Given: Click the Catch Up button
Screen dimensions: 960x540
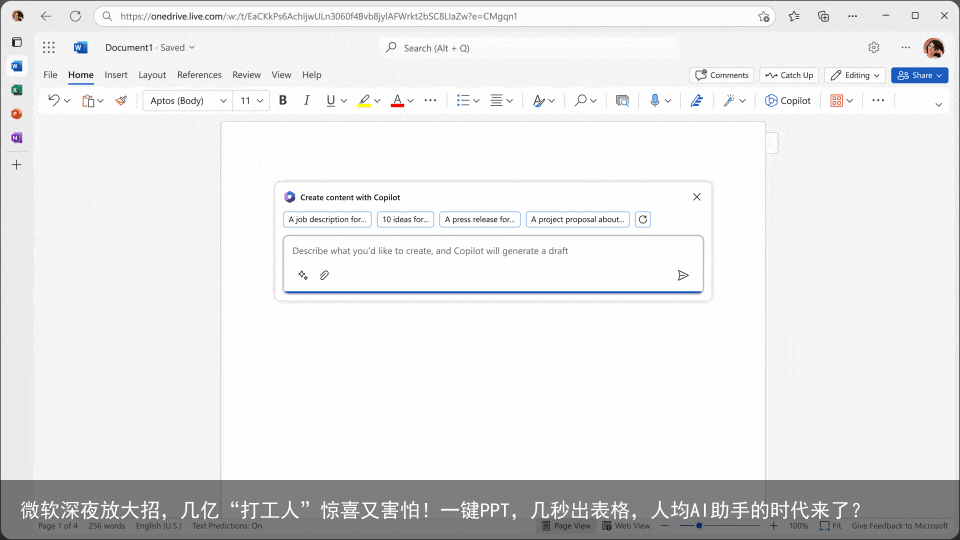Looking at the screenshot, I should (x=789, y=75).
